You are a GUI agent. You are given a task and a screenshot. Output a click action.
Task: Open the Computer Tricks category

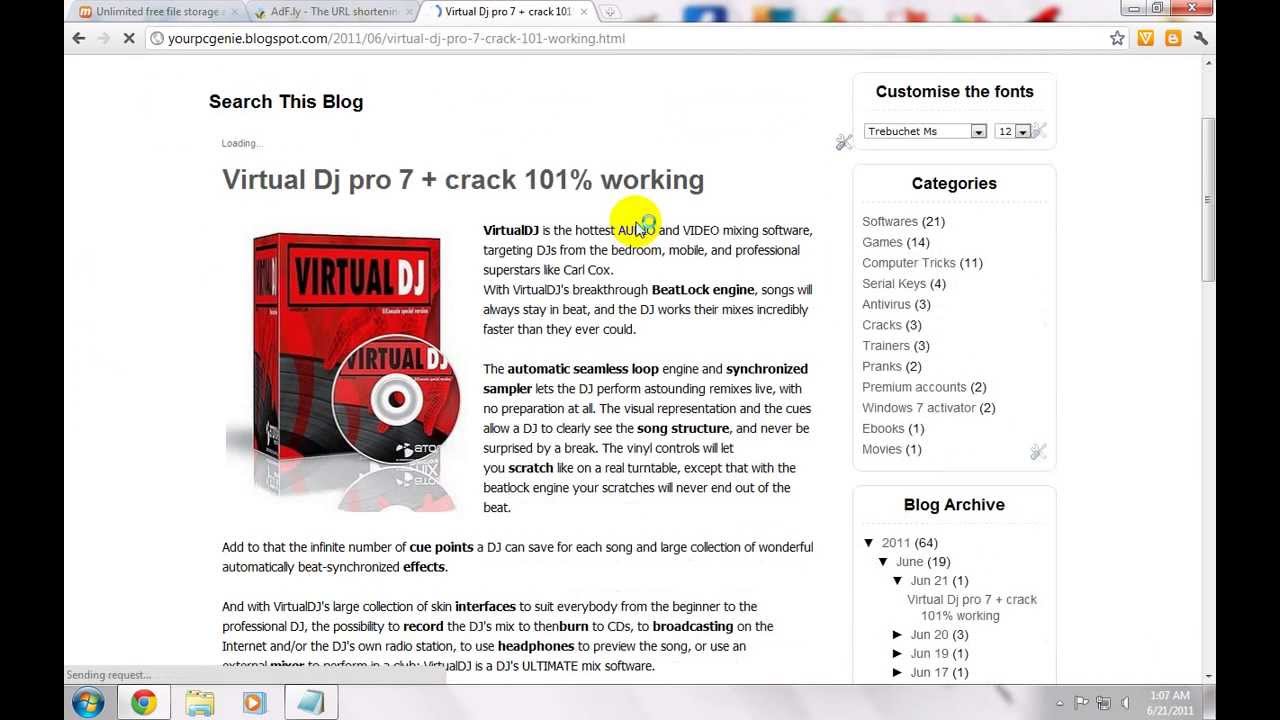tap(909, 263)
